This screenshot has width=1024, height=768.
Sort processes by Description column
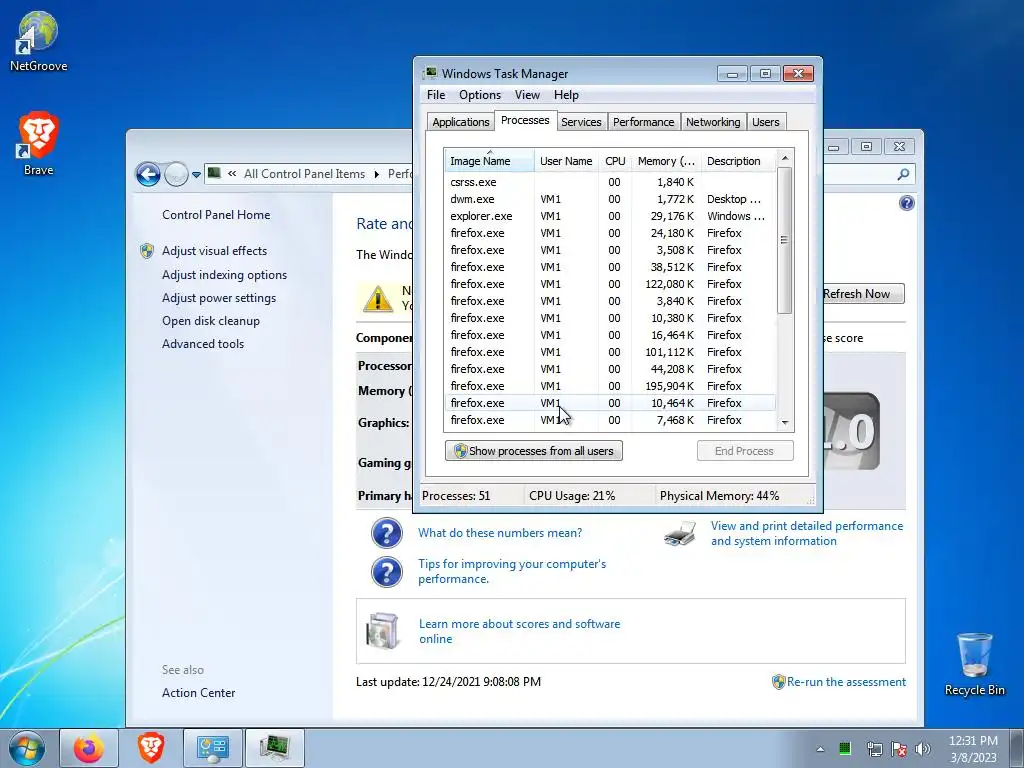point(738,161)
